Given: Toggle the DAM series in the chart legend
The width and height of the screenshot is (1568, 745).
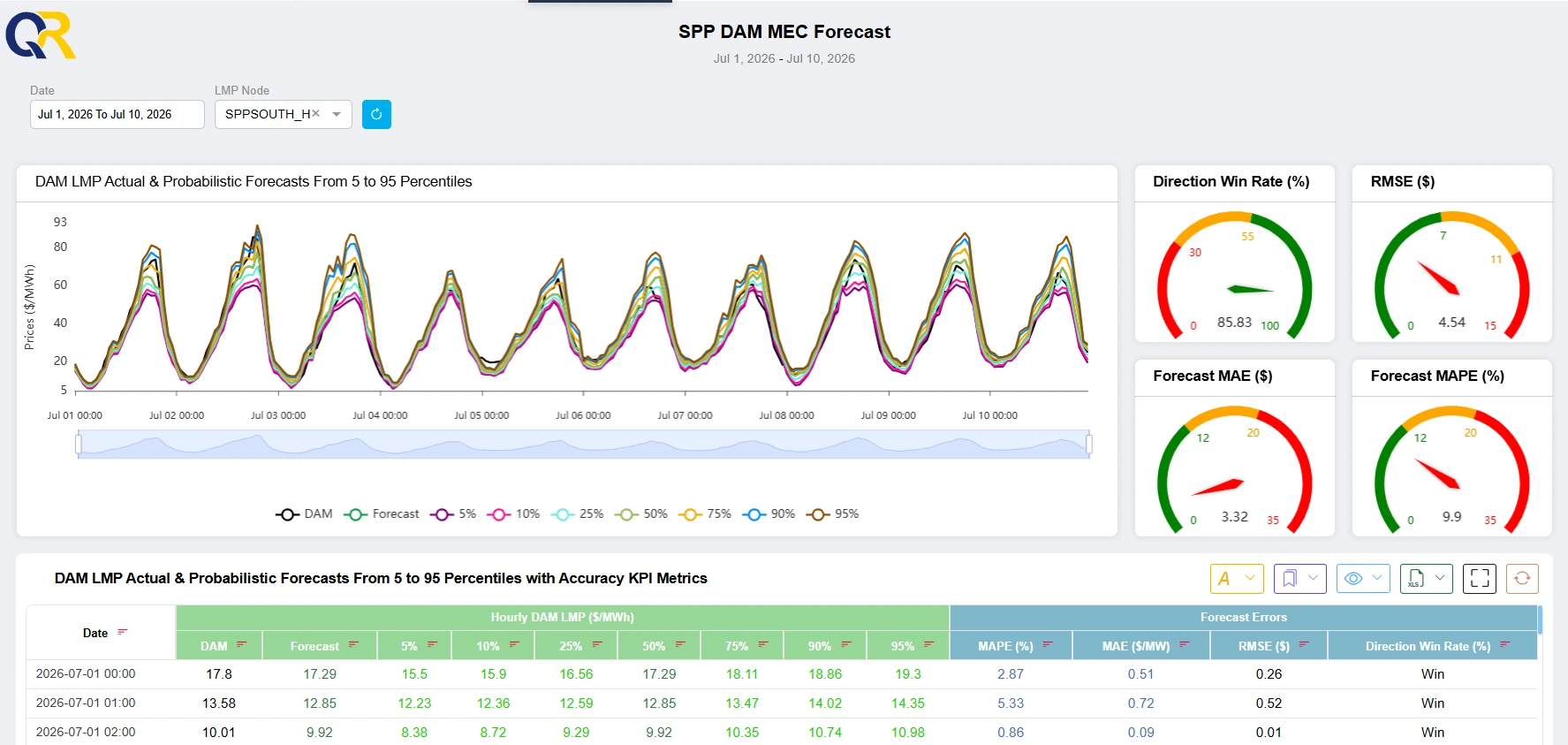Looking at the screenshot, I should coord(304,513).
